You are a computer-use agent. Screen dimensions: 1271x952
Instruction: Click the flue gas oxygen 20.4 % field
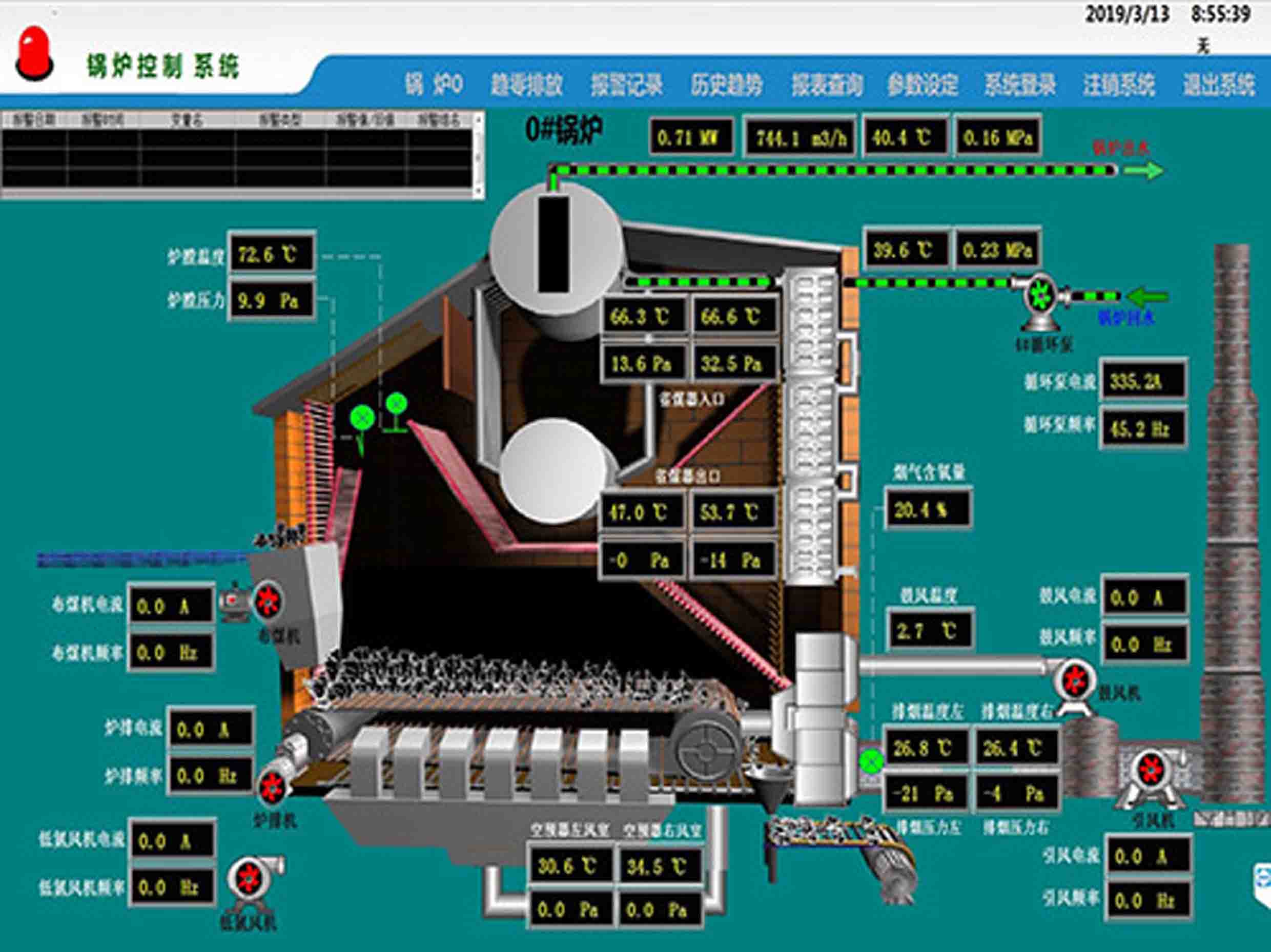click(x=928, y=509)
